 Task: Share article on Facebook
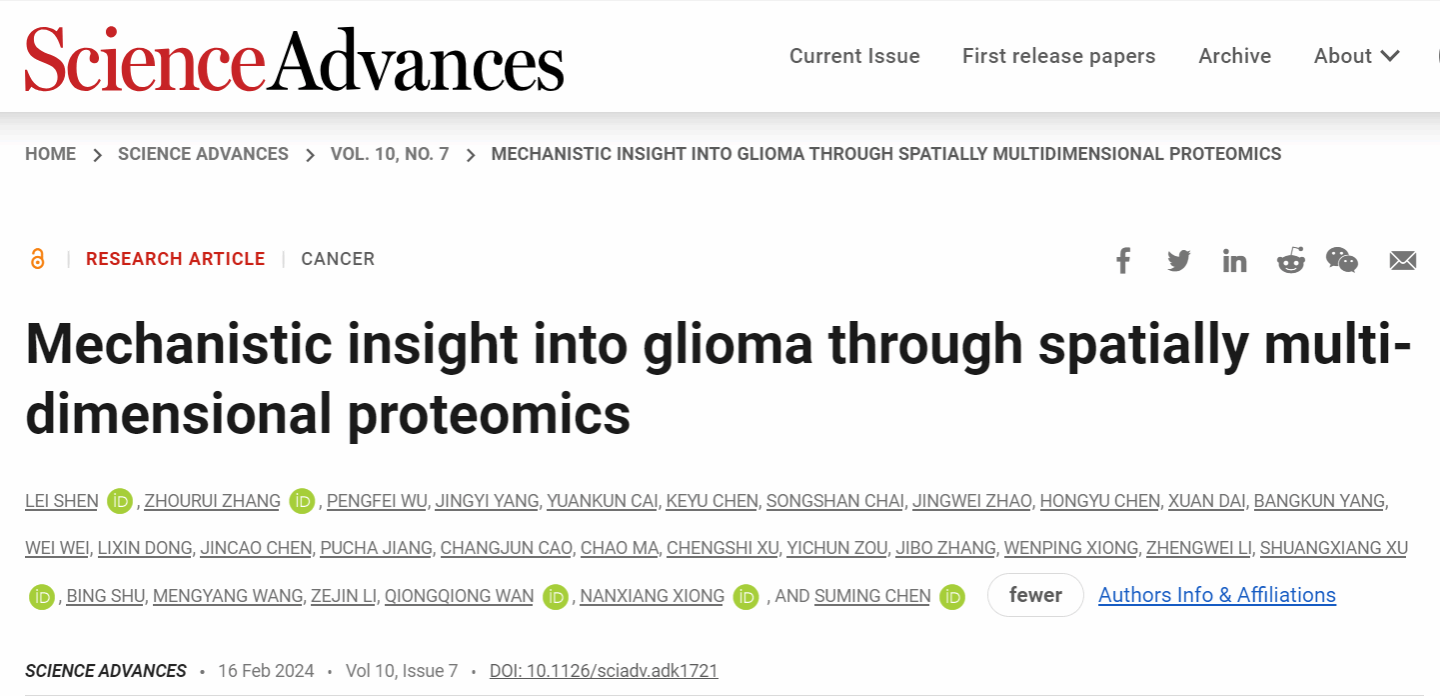(x=1123, y=261)
